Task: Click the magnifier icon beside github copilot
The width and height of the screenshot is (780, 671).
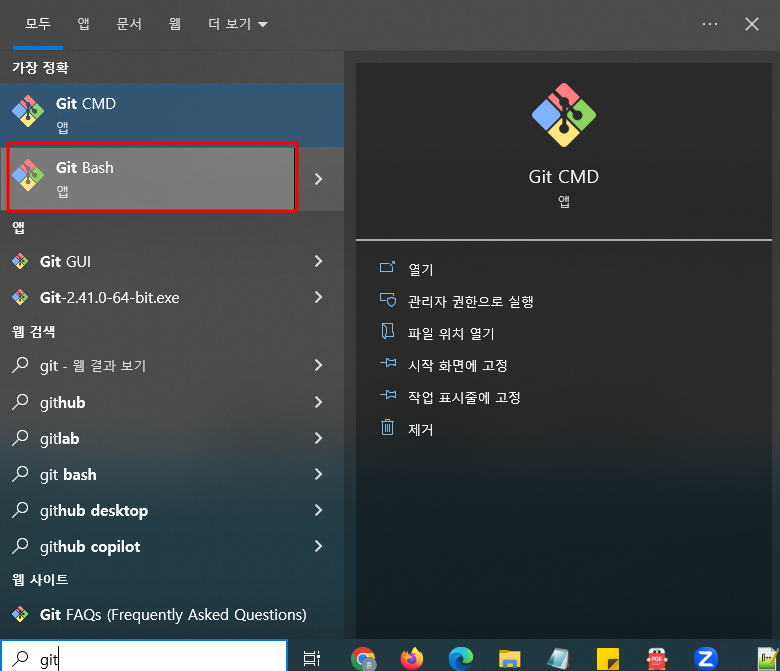Action: [20, 546]
